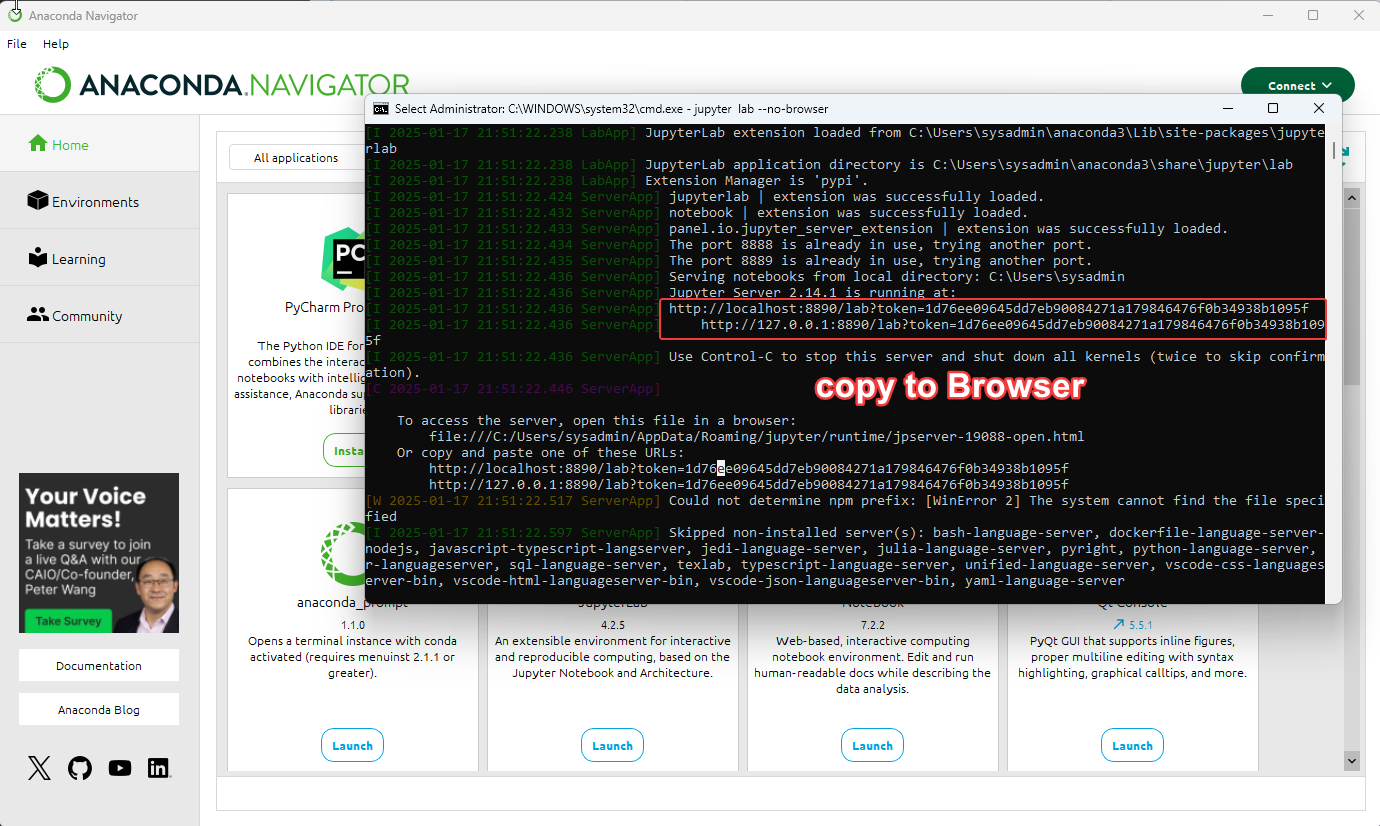
Task: Click the cmd window title bar icon
Action: (x=381, y=108)
